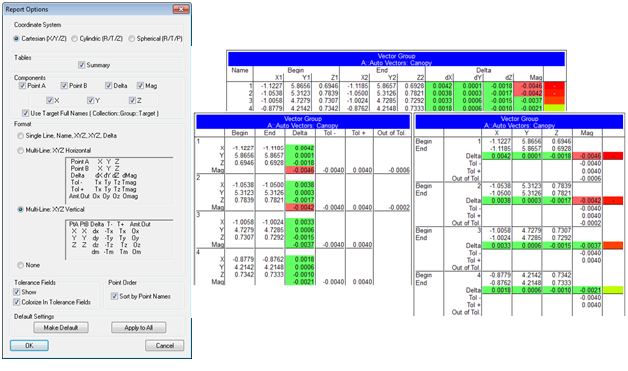Image resolution: width=628 pixels, height=371 pixels.
Task: Select the None format option
Action: 20,265
